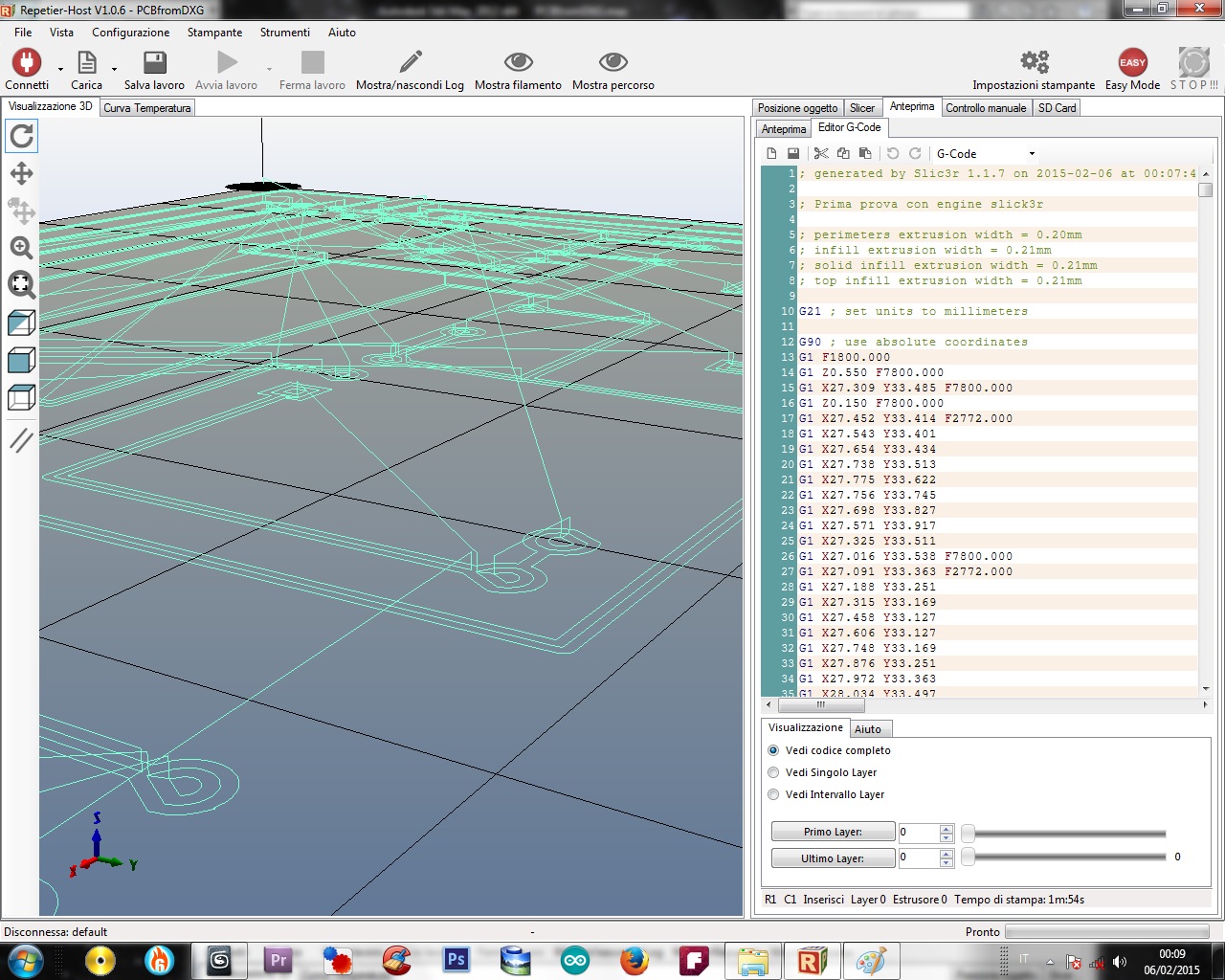Click the paste icon in editor toolbar
This screenshot has height=980, width=1225.
pyautogui.click(x=865, y=153)
